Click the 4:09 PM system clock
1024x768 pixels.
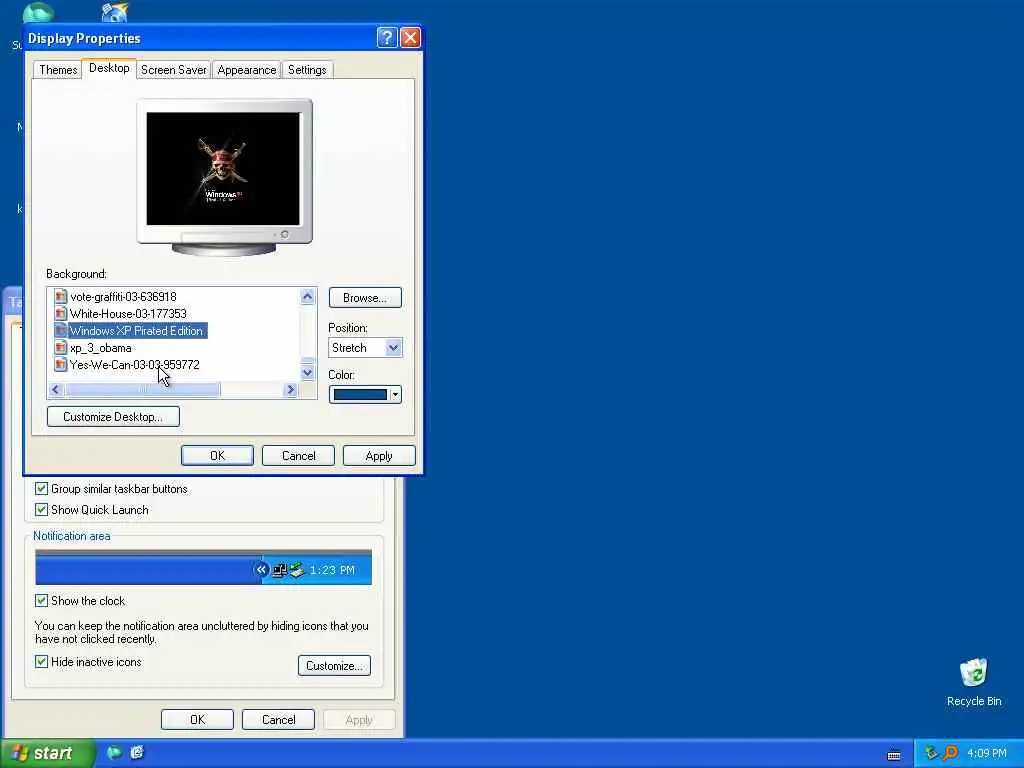pos(986,753)
